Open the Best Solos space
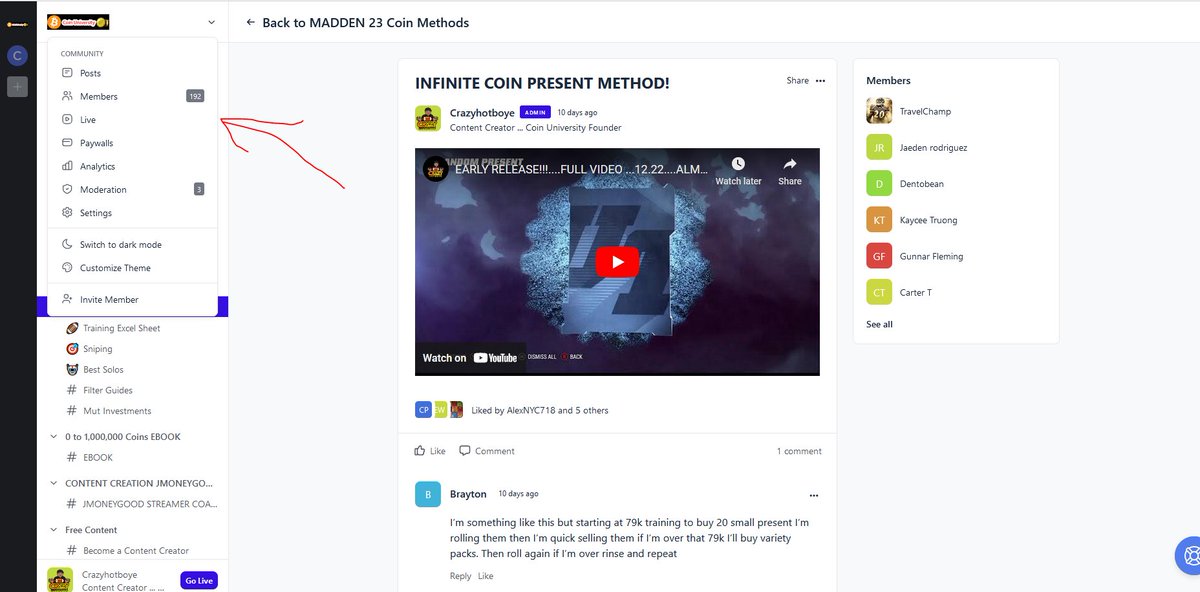Viewport: 1200px width, 592px height. (x=103, y=370)
